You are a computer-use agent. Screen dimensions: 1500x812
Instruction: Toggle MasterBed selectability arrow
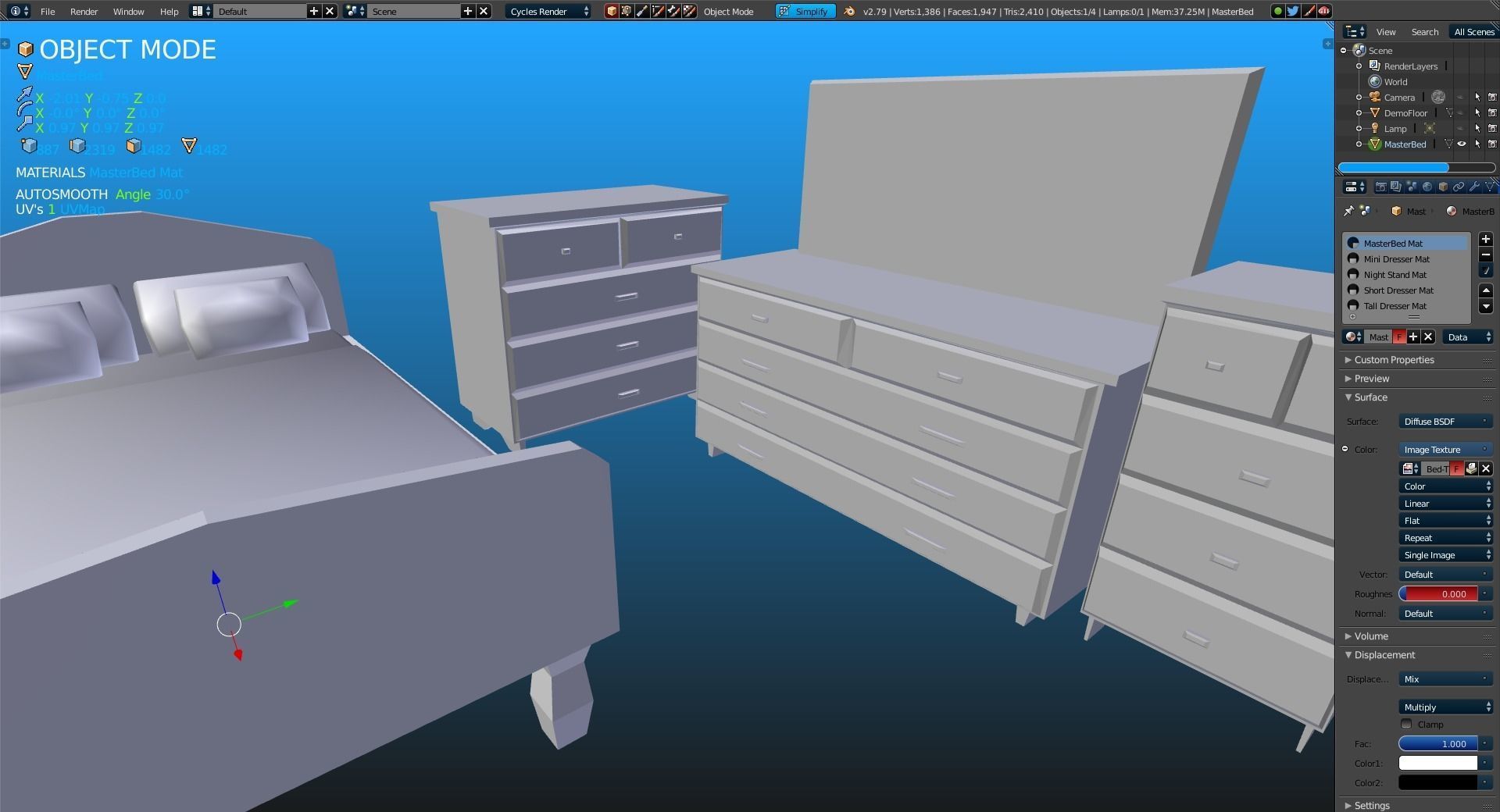[1477, 144]
